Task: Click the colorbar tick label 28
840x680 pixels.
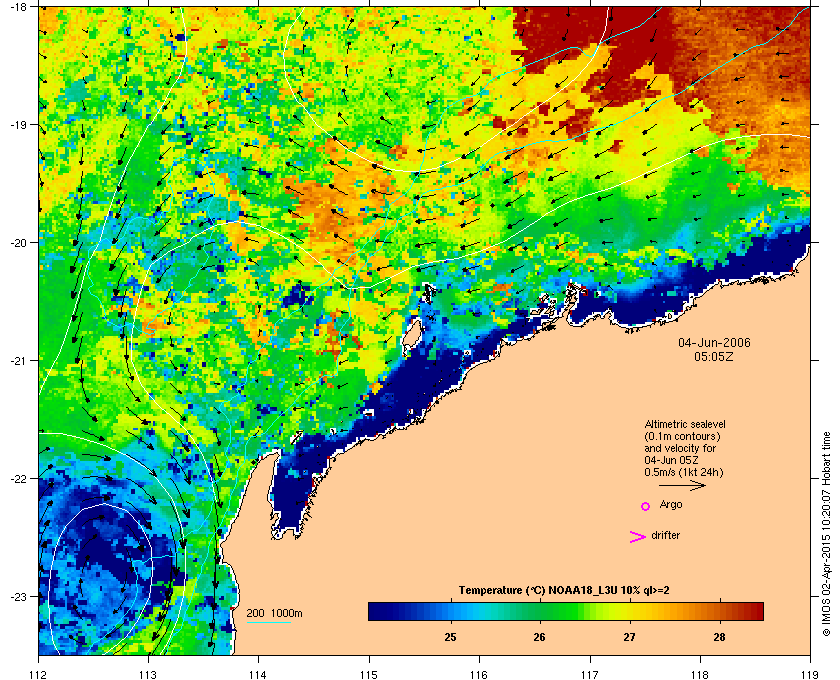Action: 719,637
